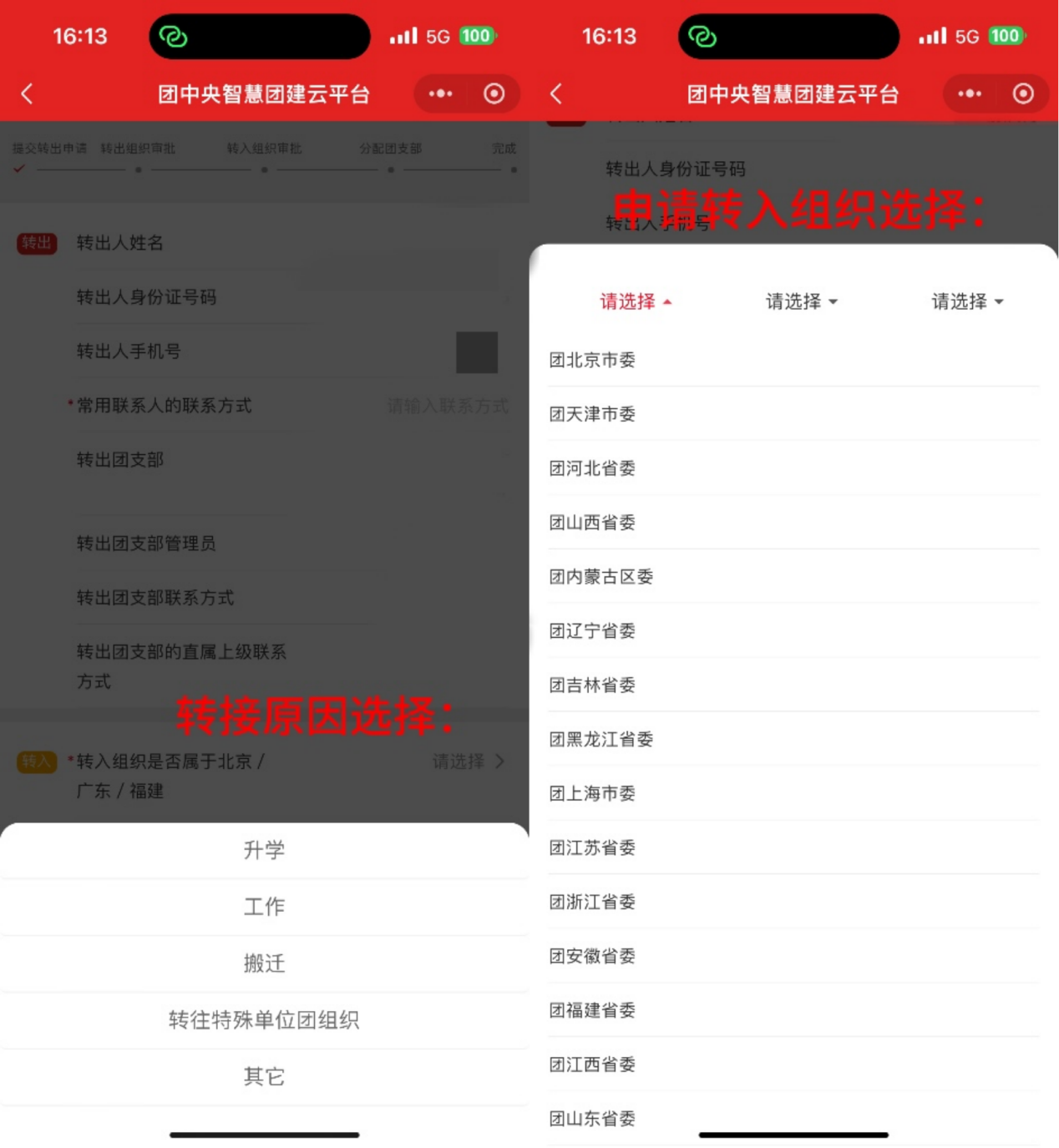Choose 团江苏省委 entry
This screenshot has height=1148, width=1059.
pos(793,847)
